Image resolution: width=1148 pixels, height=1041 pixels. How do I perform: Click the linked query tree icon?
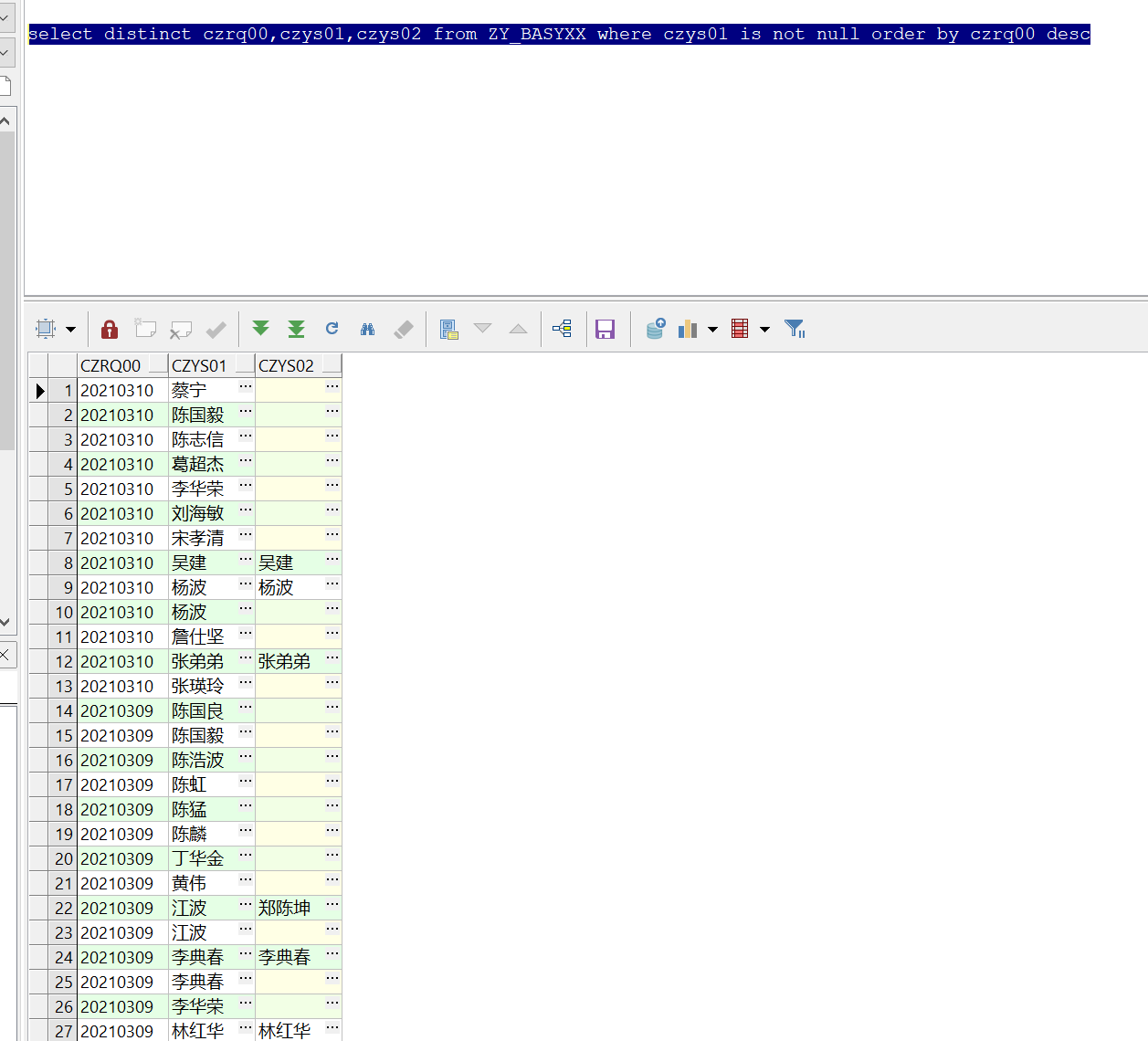(x=563, y=329)
